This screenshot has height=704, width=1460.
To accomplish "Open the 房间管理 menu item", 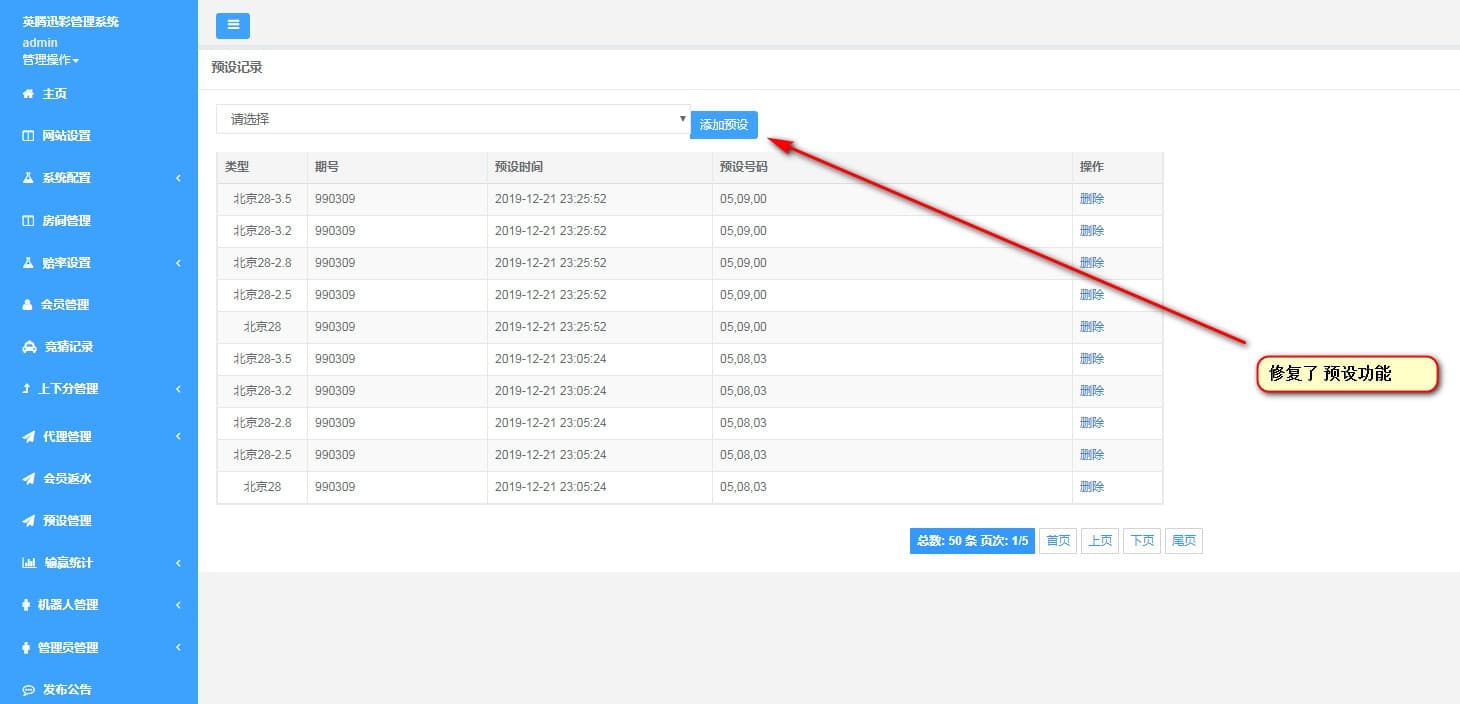I will point(66,221).
